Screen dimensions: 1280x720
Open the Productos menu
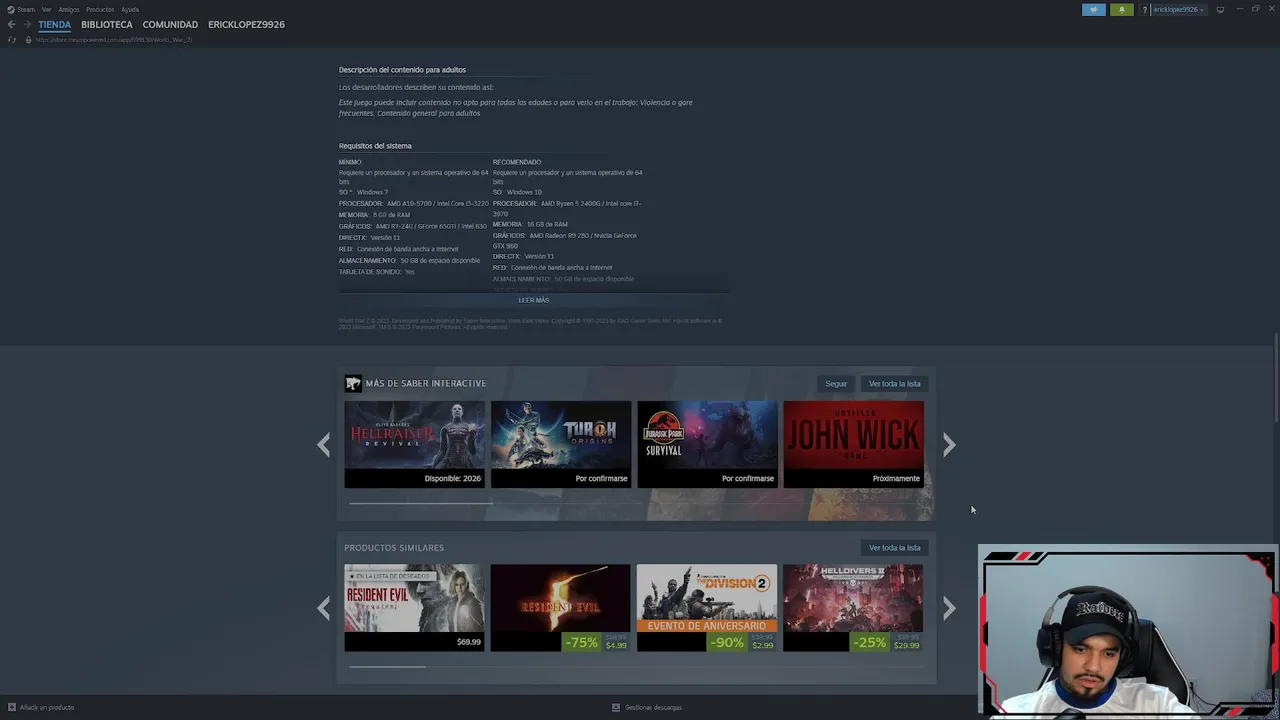click(100, 9)
